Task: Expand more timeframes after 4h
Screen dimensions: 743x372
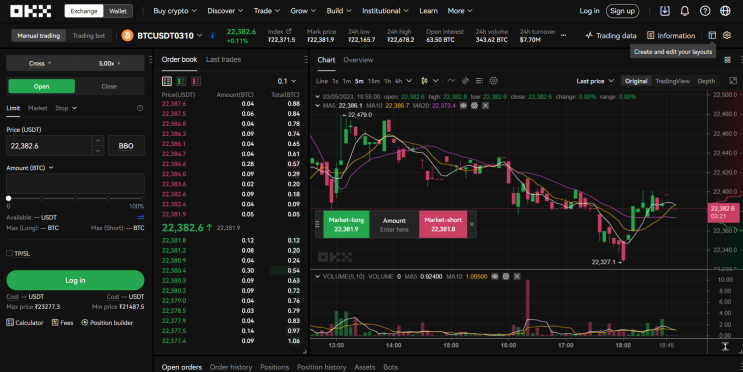Action: 409,81
